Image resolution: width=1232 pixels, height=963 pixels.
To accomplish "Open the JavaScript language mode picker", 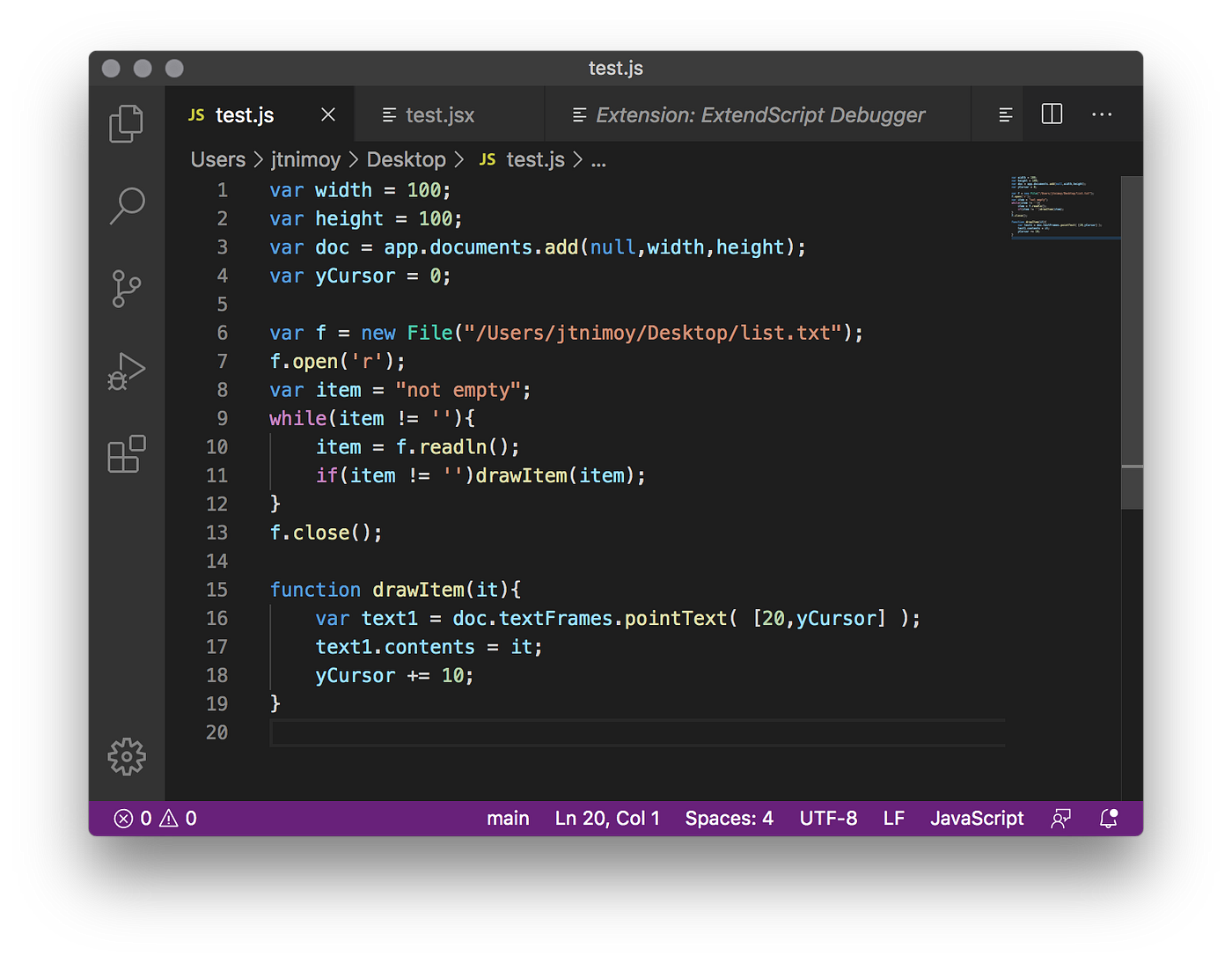I will pyautogui.click(x=977, y=818).
